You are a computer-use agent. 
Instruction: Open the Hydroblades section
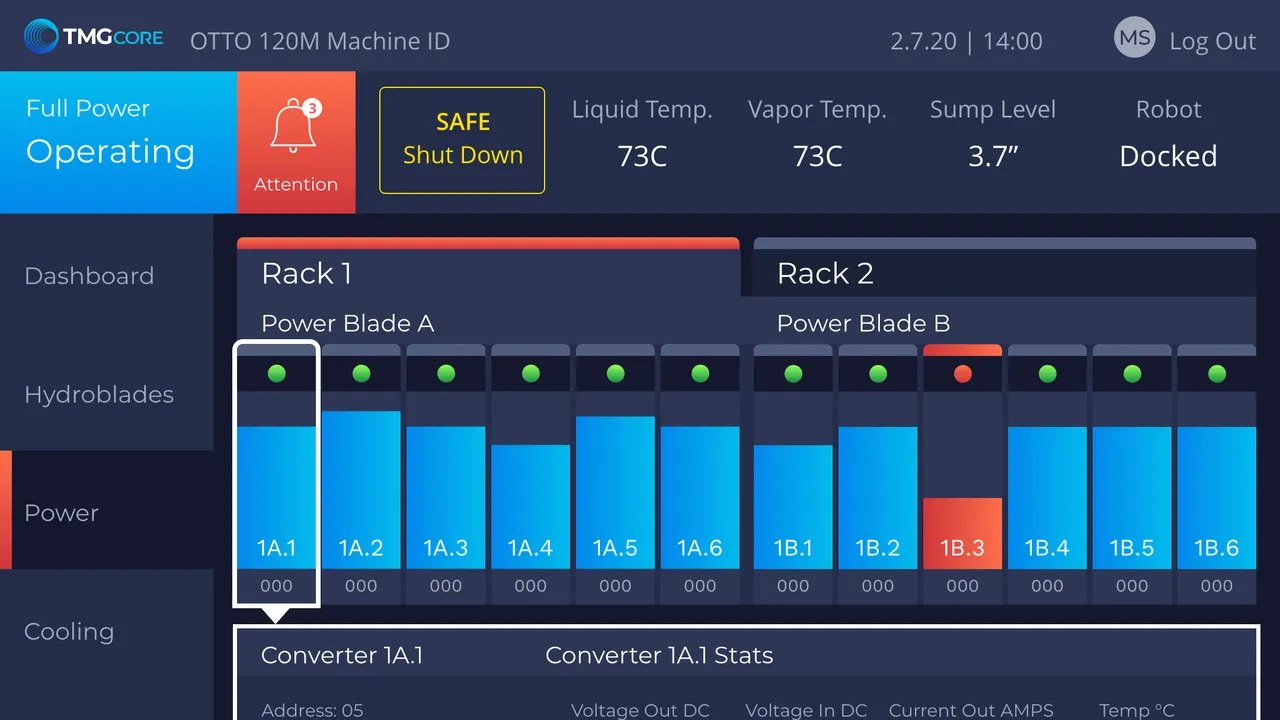[107, 394]
